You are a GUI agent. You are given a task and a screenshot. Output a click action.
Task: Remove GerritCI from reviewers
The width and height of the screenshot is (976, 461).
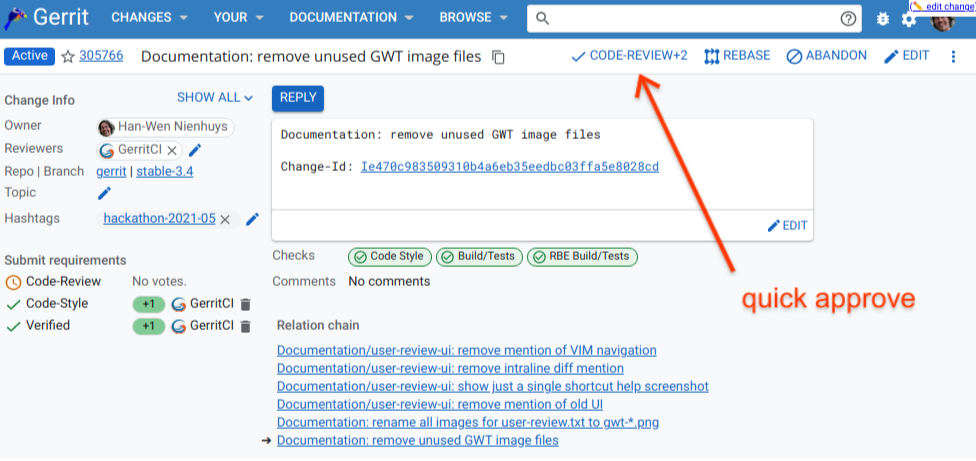(172, 150)
